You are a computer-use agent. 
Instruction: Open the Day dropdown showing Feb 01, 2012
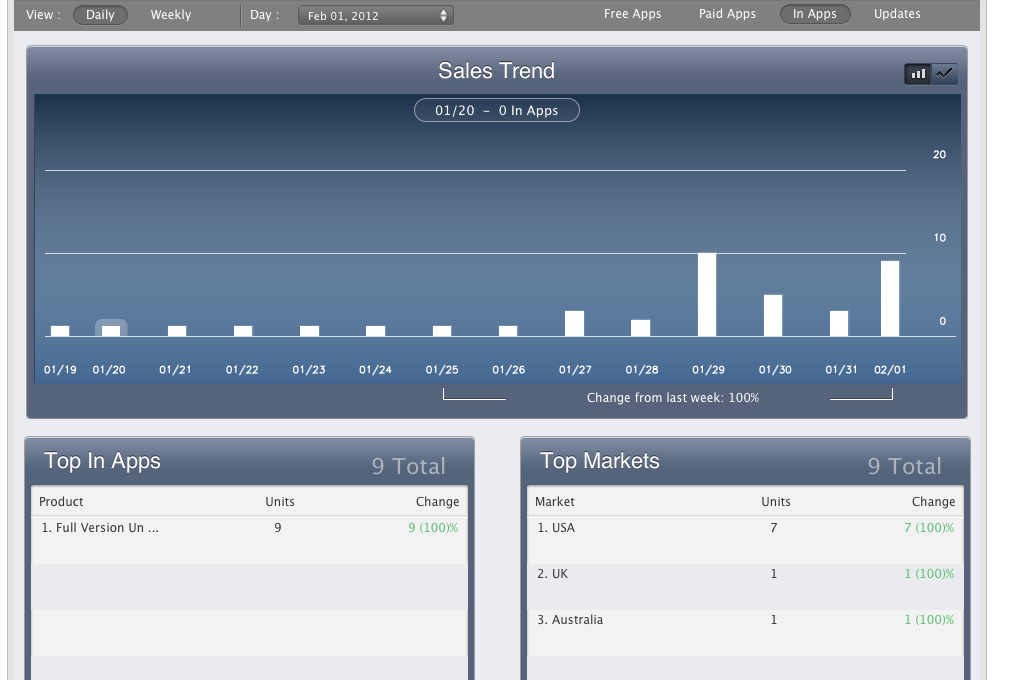coord(375,16)
